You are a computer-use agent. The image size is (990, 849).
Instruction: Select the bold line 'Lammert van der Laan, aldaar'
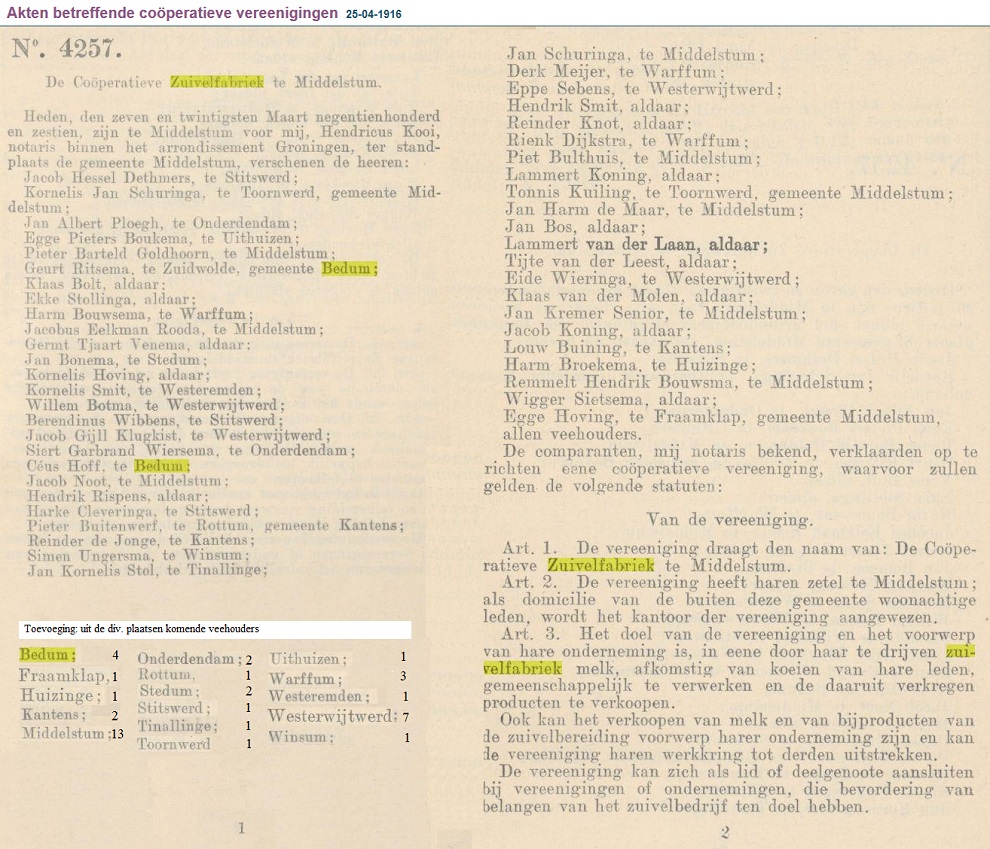click(x=636, y=244)
